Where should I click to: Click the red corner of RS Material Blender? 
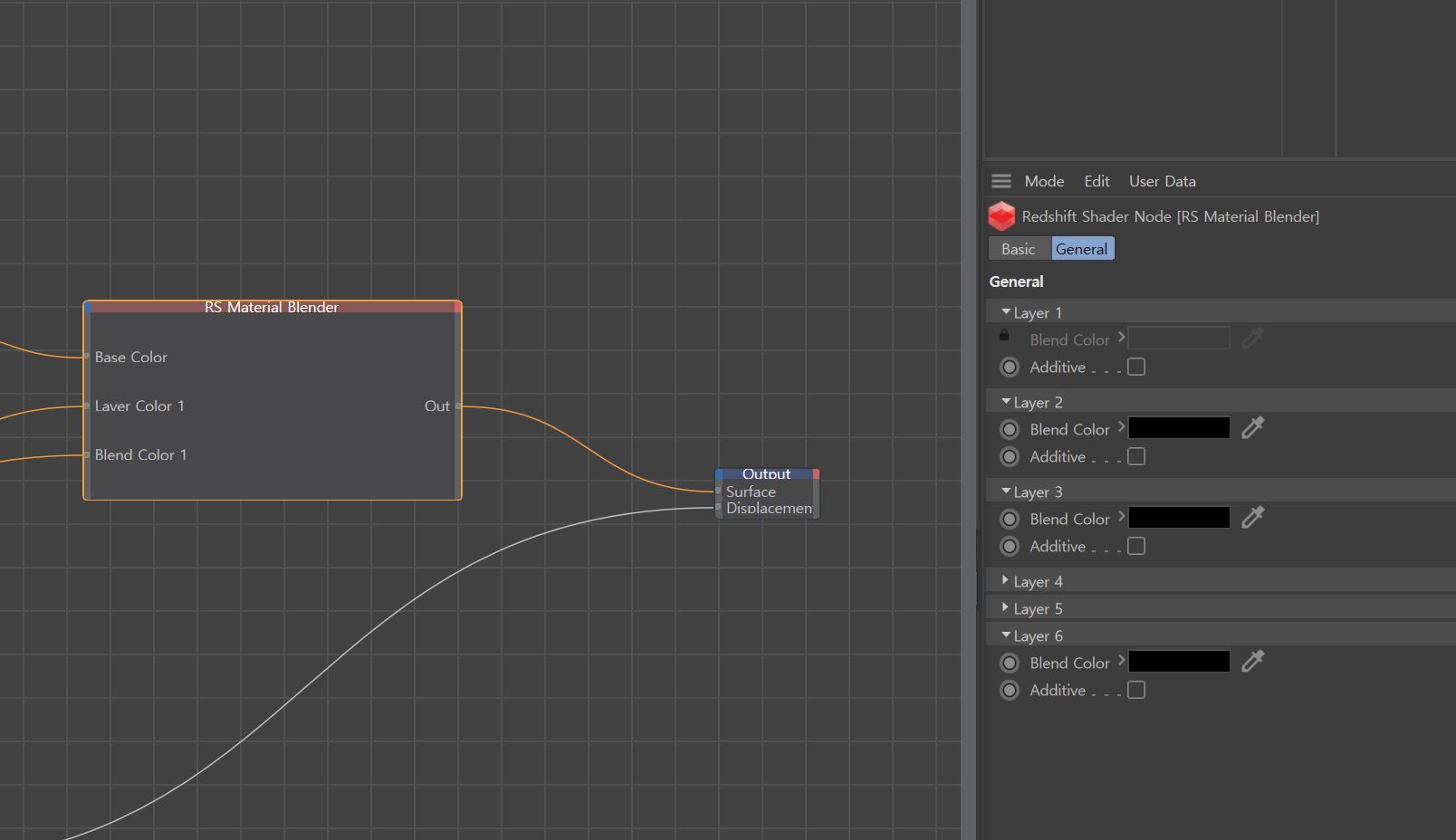pos(457,307)
